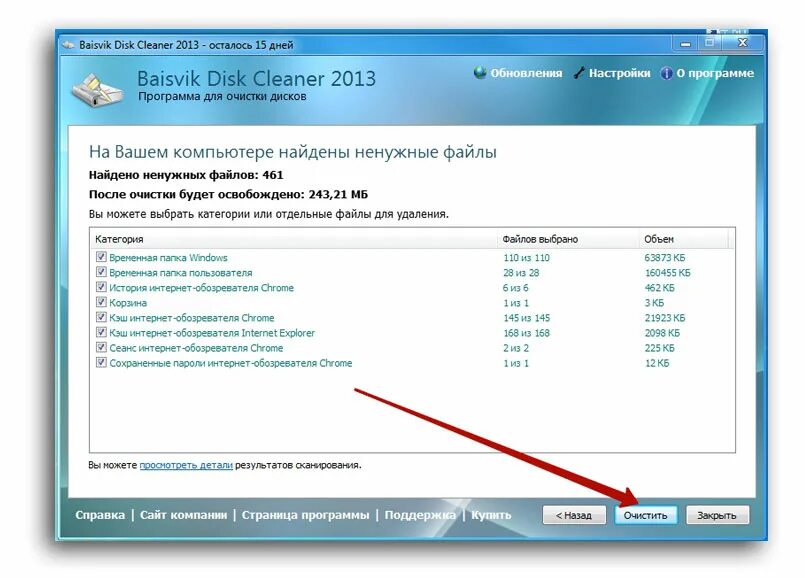Open Настройки
Viewport: 805px width, 578px height.
click(619, 73)
